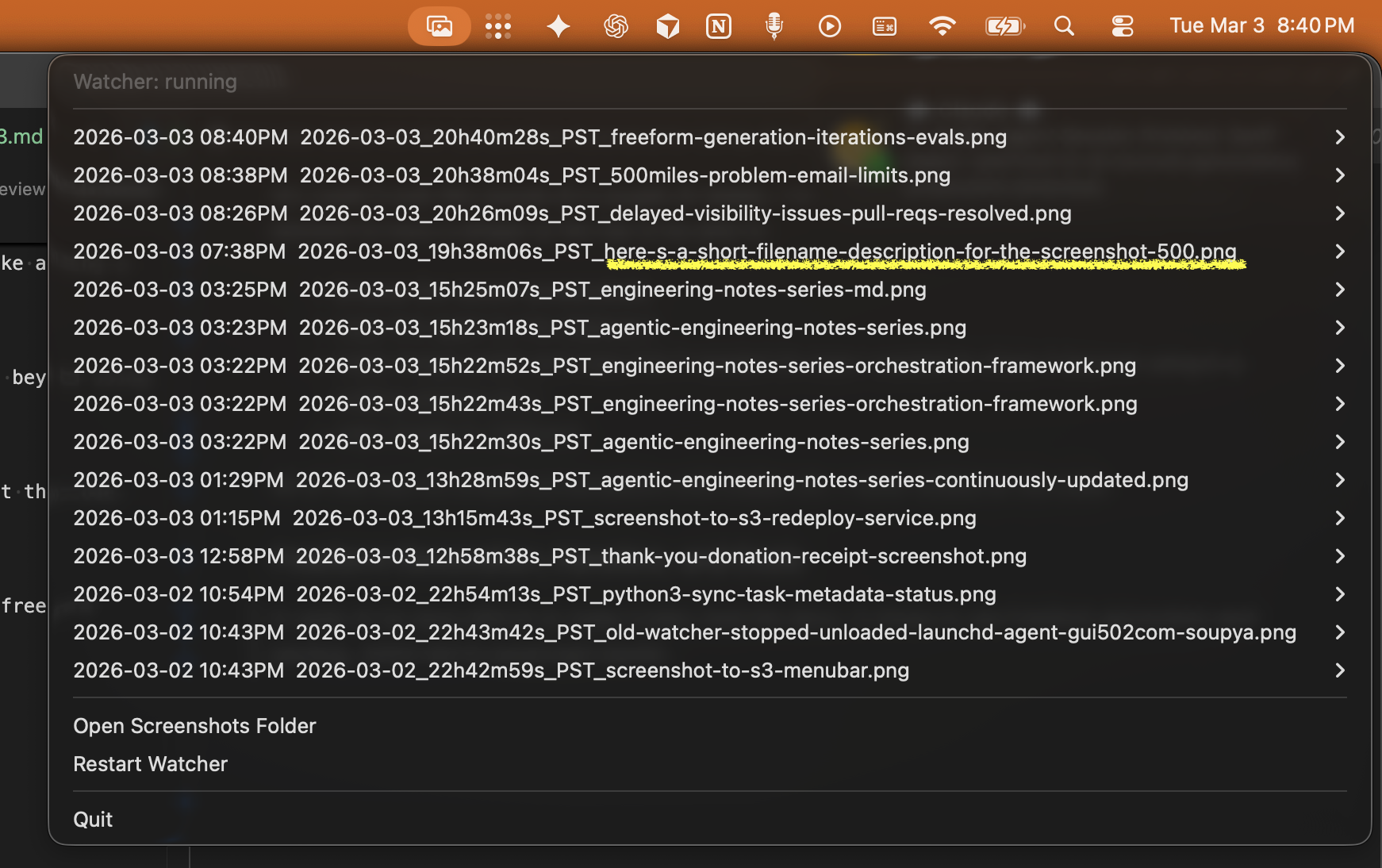Click the sparkle AI menu bar icon
1382x868 pixels.
(558, 25)
